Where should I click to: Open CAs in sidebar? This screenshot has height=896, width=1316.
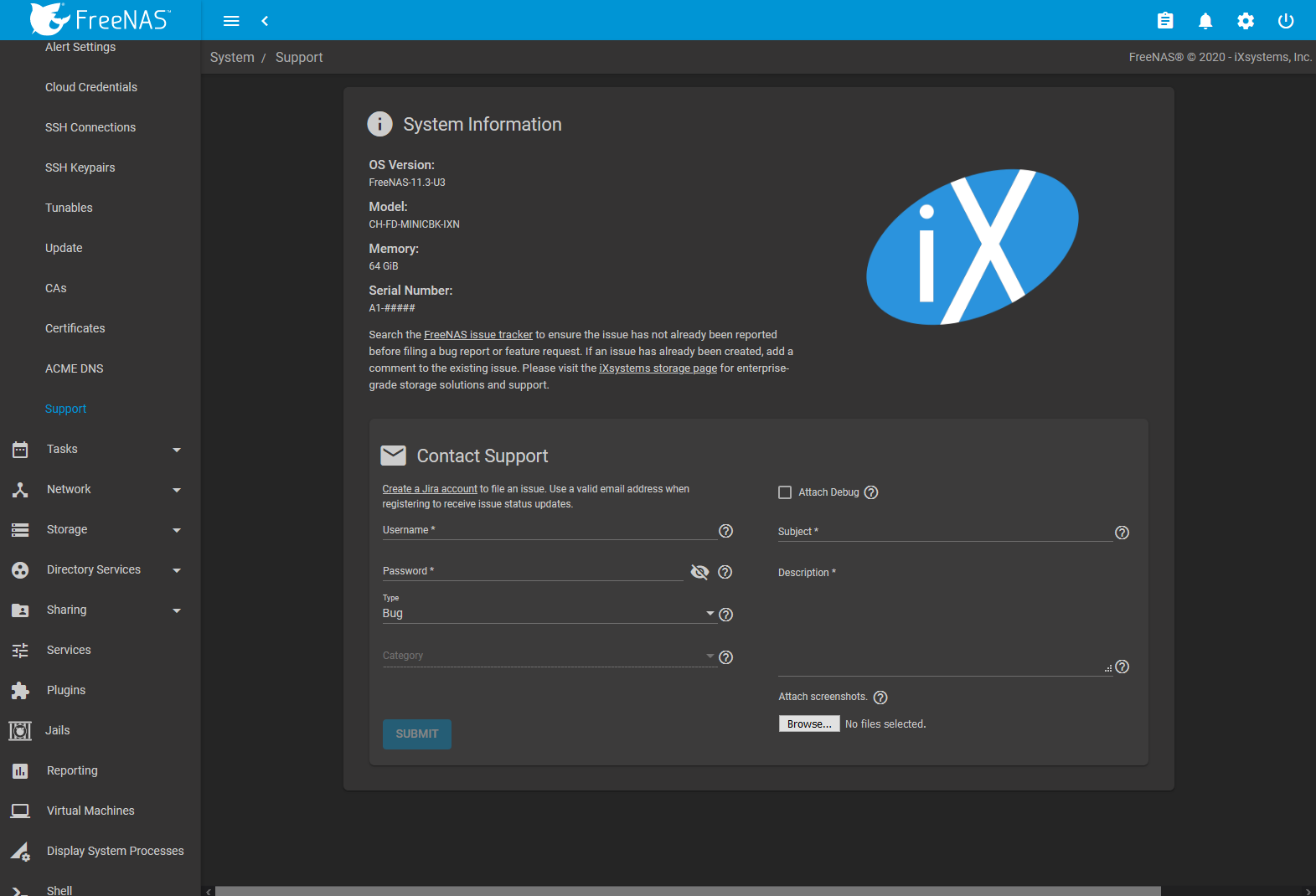56,288
